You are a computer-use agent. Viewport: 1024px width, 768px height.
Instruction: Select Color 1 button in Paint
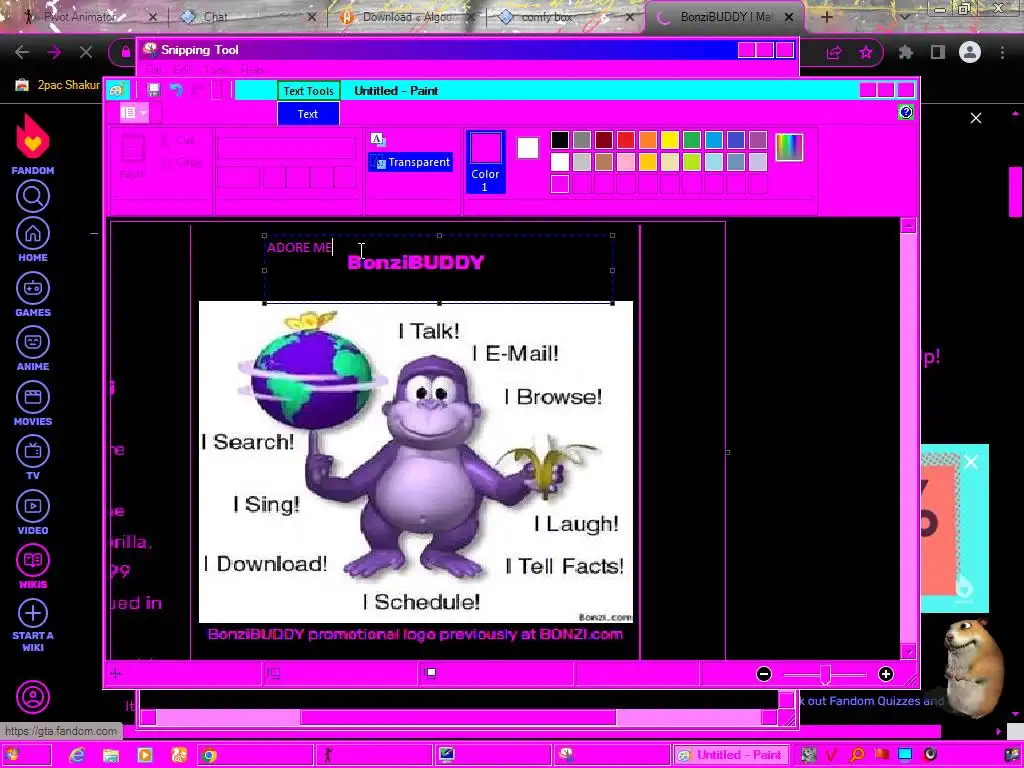[485, 162]
